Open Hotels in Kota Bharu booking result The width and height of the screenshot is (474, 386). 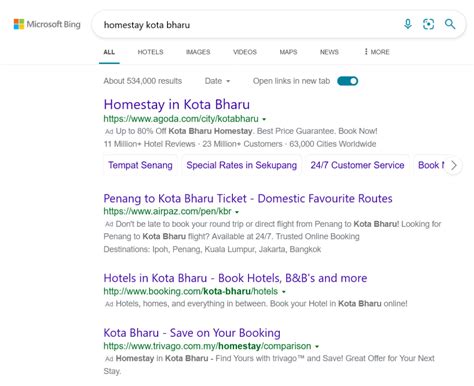point(235,278)
